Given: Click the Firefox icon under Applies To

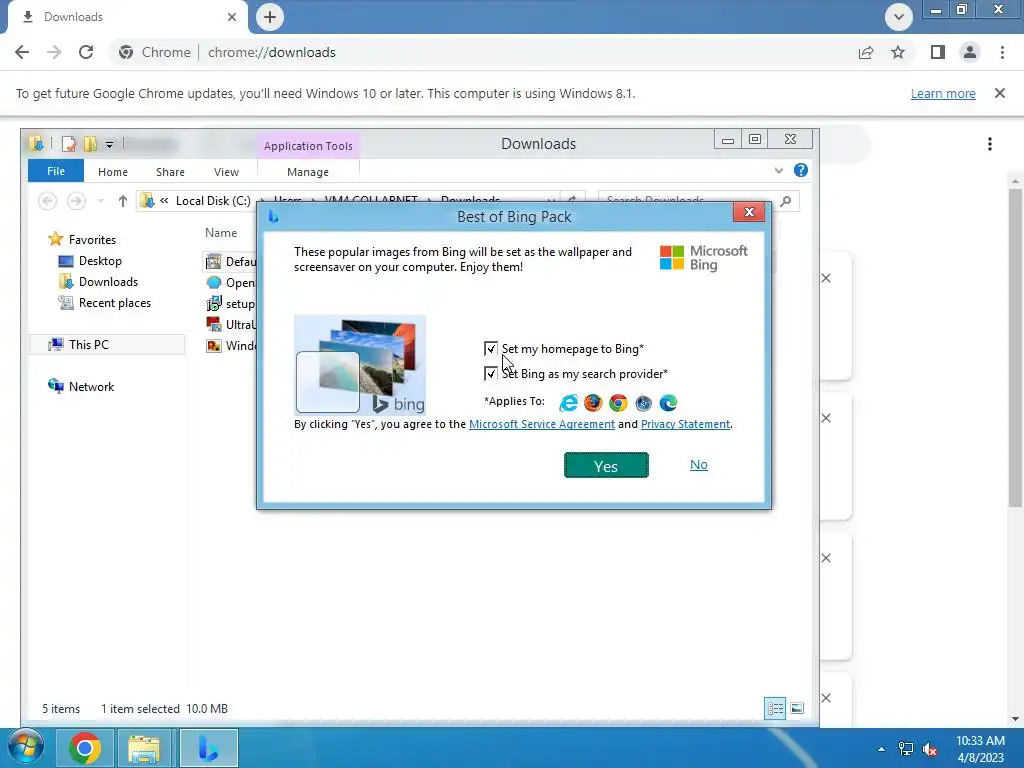Looking at the screenshot, I should 593,402.
